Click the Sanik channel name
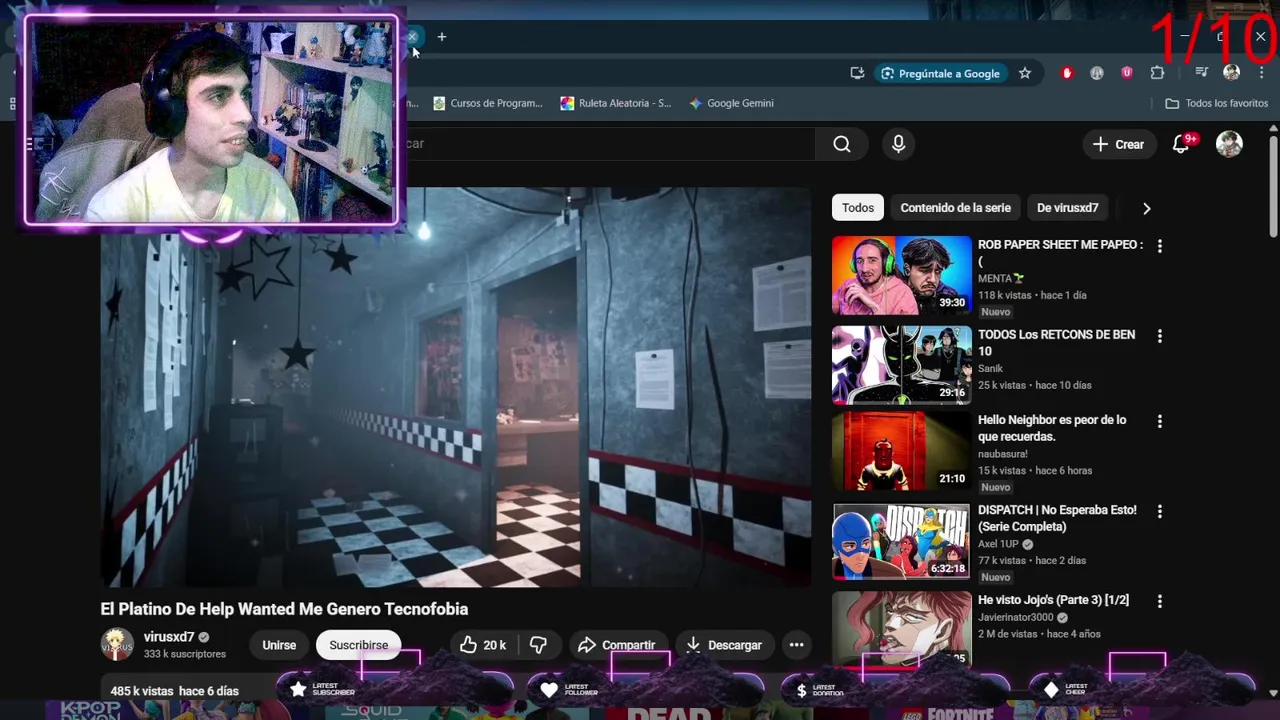 [x=990, y=369]
